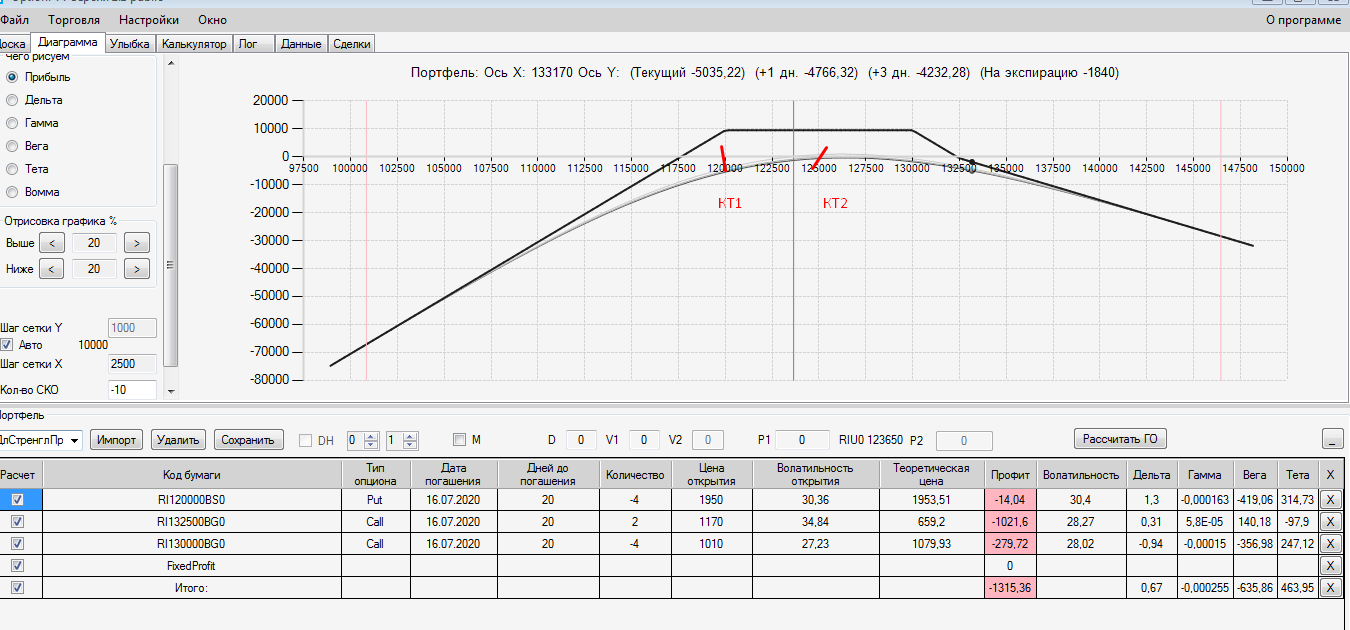Remove the RI130000BG0 row with X
This screenshot has height=630, width=1350.
[1329, 544]
